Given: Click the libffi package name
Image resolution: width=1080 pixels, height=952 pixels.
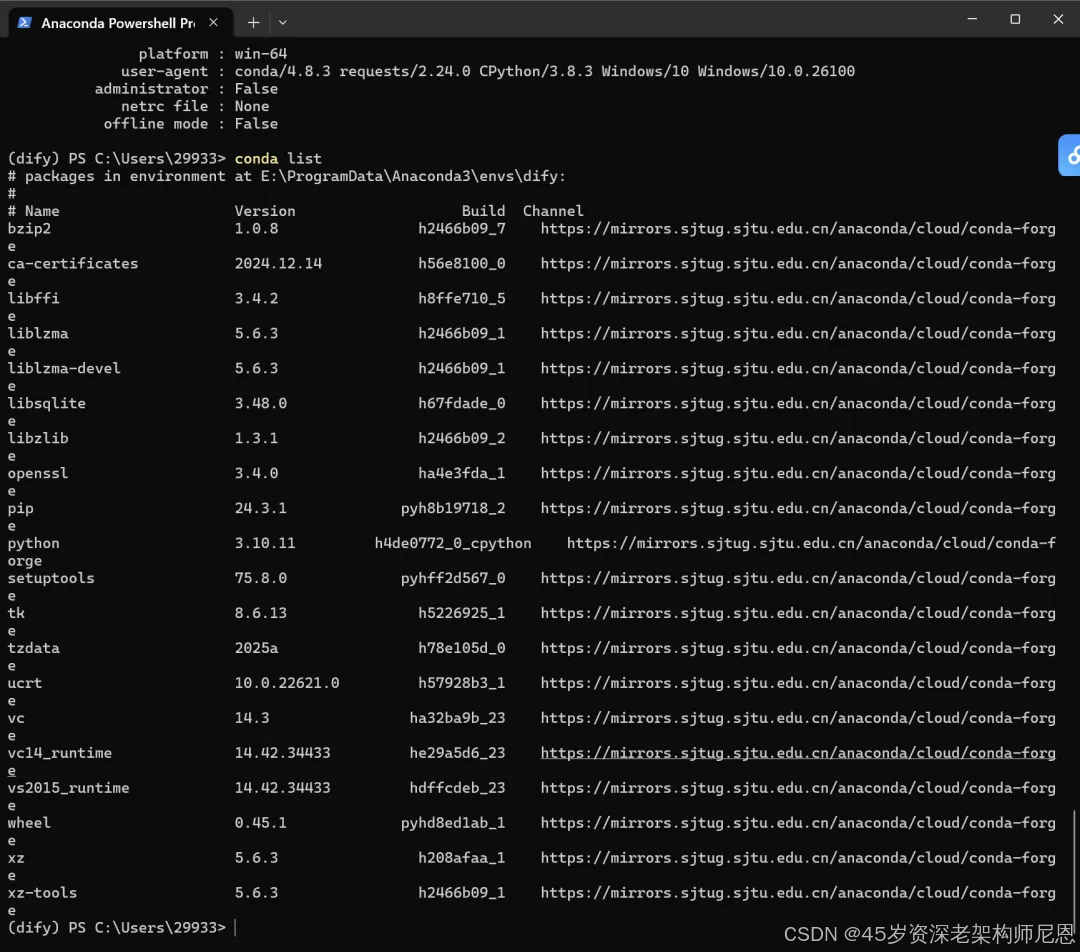Looking at the screenshot, I should (34, 298).
